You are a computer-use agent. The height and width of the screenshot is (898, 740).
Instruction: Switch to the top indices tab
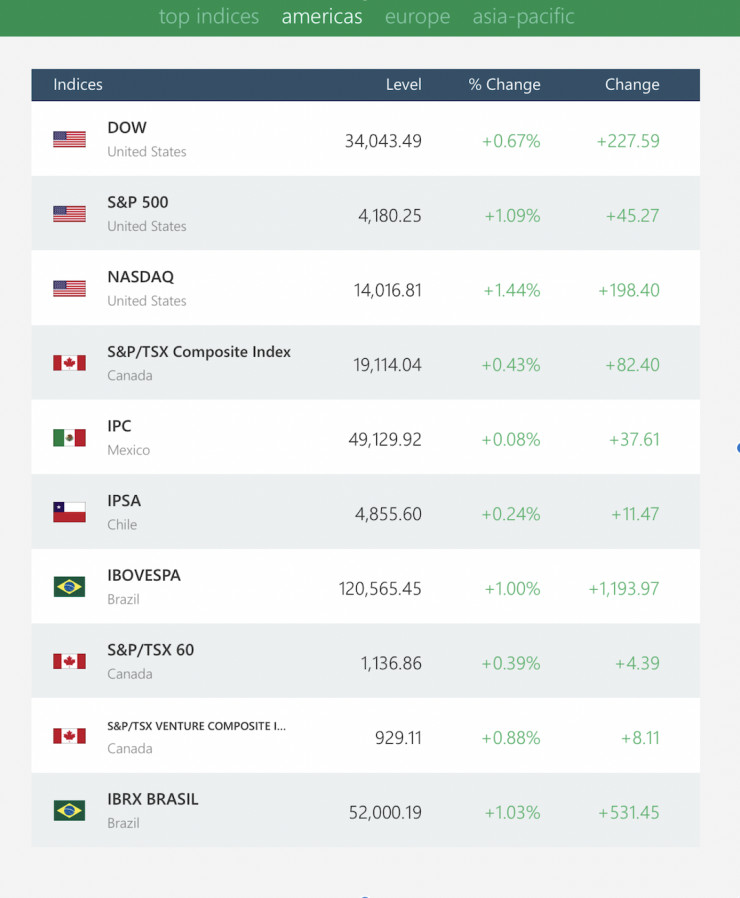tap(209, 16)
